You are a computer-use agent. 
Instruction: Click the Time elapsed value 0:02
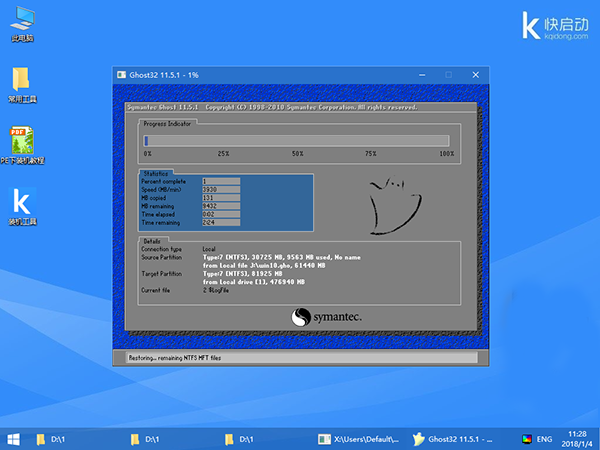tap(221, 214)
